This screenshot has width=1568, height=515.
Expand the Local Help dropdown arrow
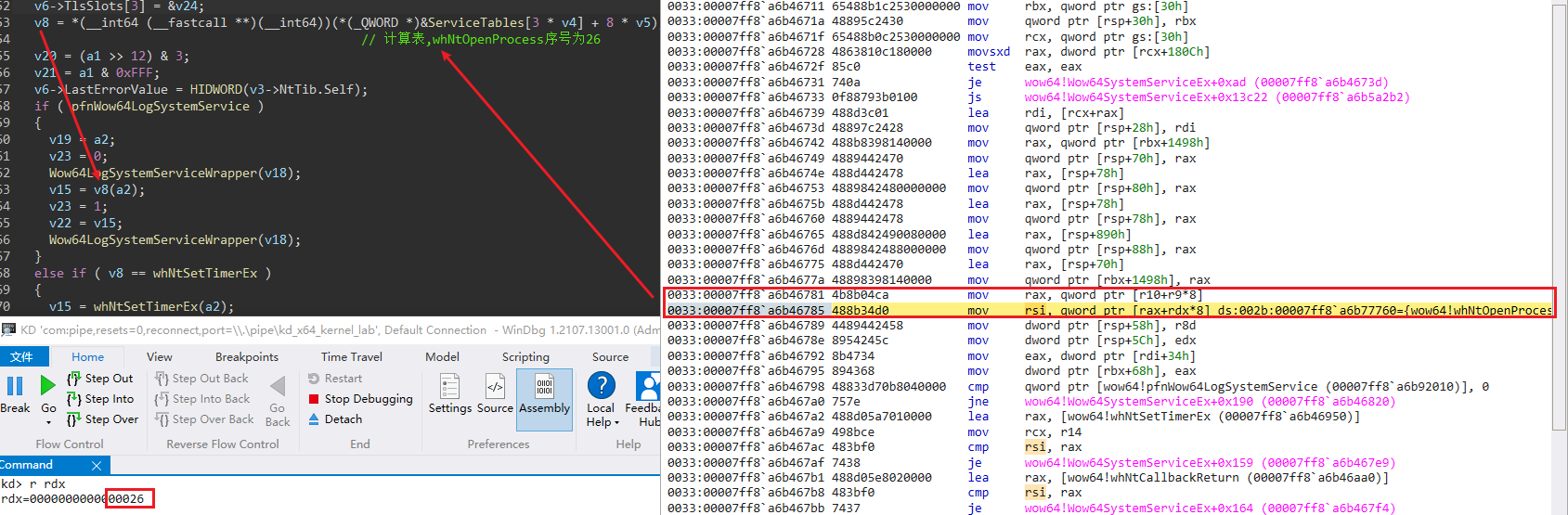pos(616,422)
